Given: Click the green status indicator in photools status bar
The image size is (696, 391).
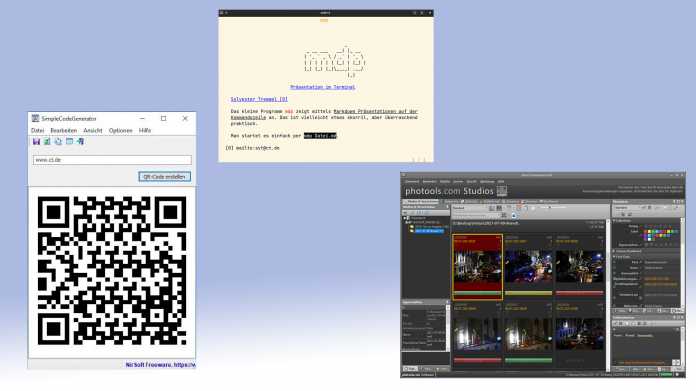Looking at the screenshot, I should [x=665, y=375].
